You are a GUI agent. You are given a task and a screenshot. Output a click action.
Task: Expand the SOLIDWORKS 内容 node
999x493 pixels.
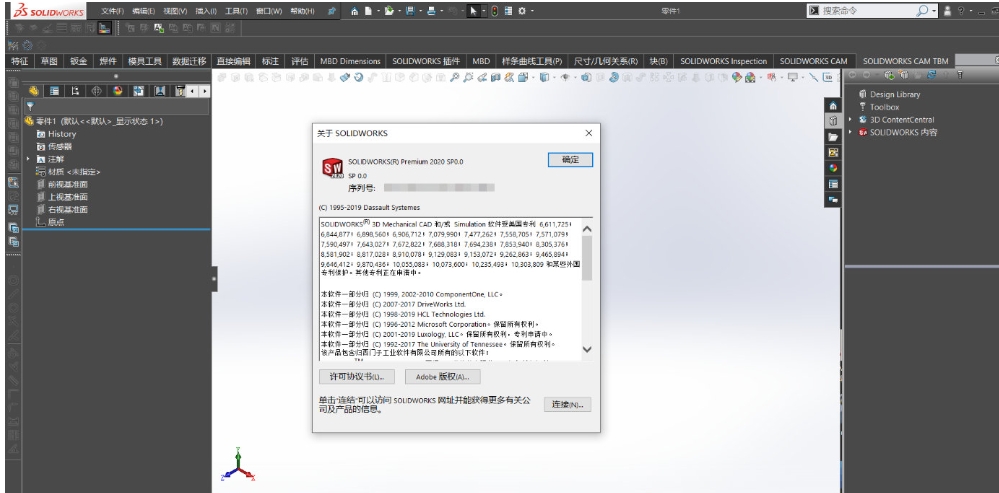[851, 132]
